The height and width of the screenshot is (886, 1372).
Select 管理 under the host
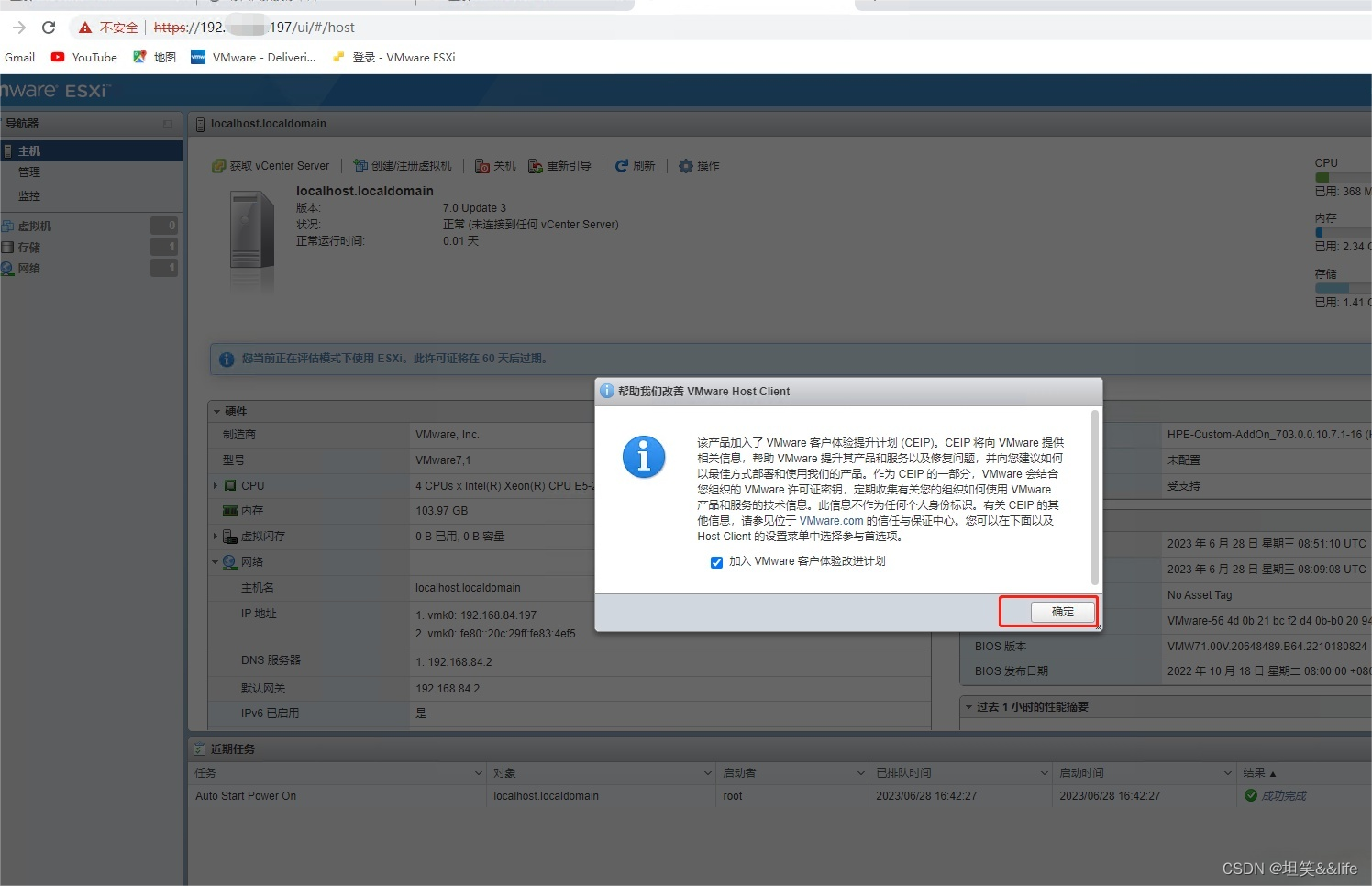29,172
